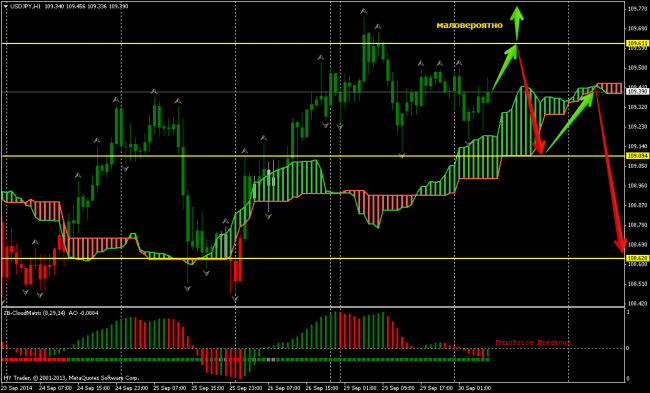Click the 29 Sep 09:00 time axis label
Image resolution: width=650 pixels, height=393 pixels.
coord(399,388)
